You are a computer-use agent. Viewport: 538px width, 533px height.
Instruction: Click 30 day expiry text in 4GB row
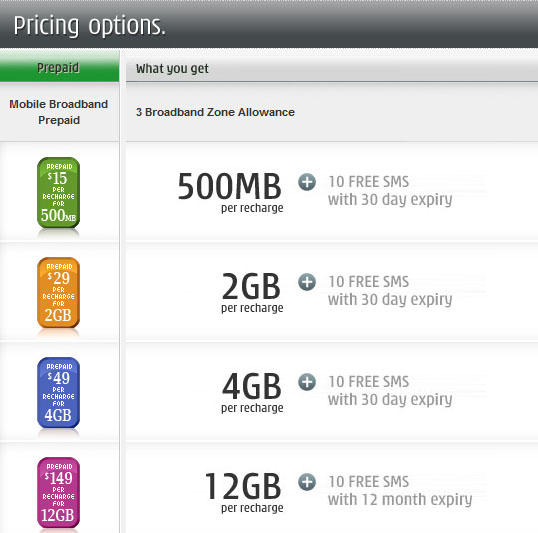pos(402,399)
